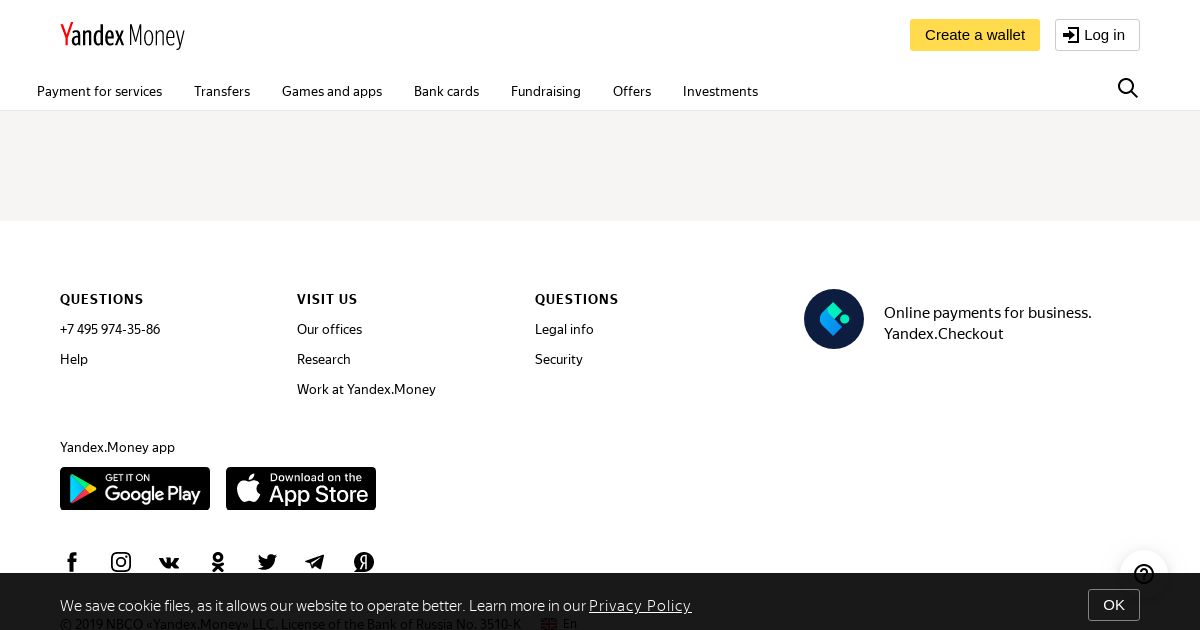Viewport: 1200px width, 630px height.
Task: Open Online payments for business Yandex.Checkout text
Action: click(x=988, y=323)
